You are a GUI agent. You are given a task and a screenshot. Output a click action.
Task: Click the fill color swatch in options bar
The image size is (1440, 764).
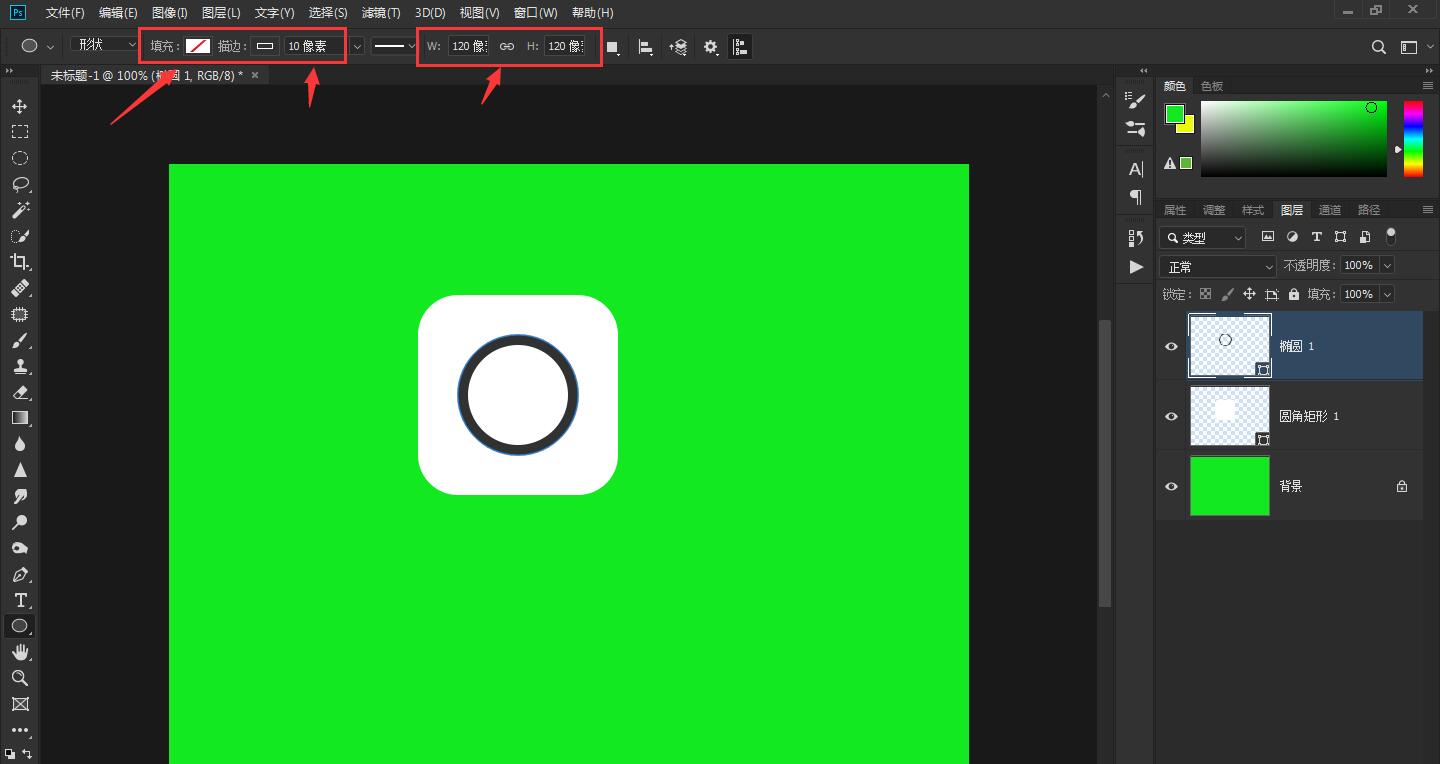click(x=198, y=46)
